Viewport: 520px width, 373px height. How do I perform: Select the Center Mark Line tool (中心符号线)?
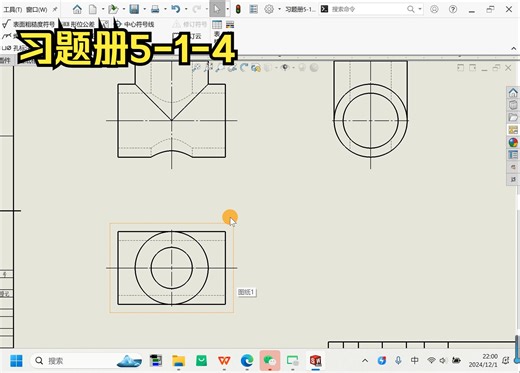coord(135,24)
